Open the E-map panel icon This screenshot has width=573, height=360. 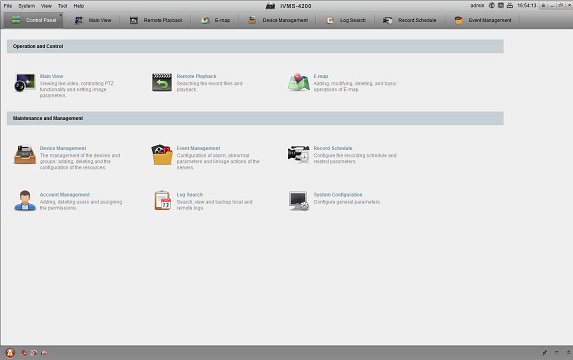299,82
